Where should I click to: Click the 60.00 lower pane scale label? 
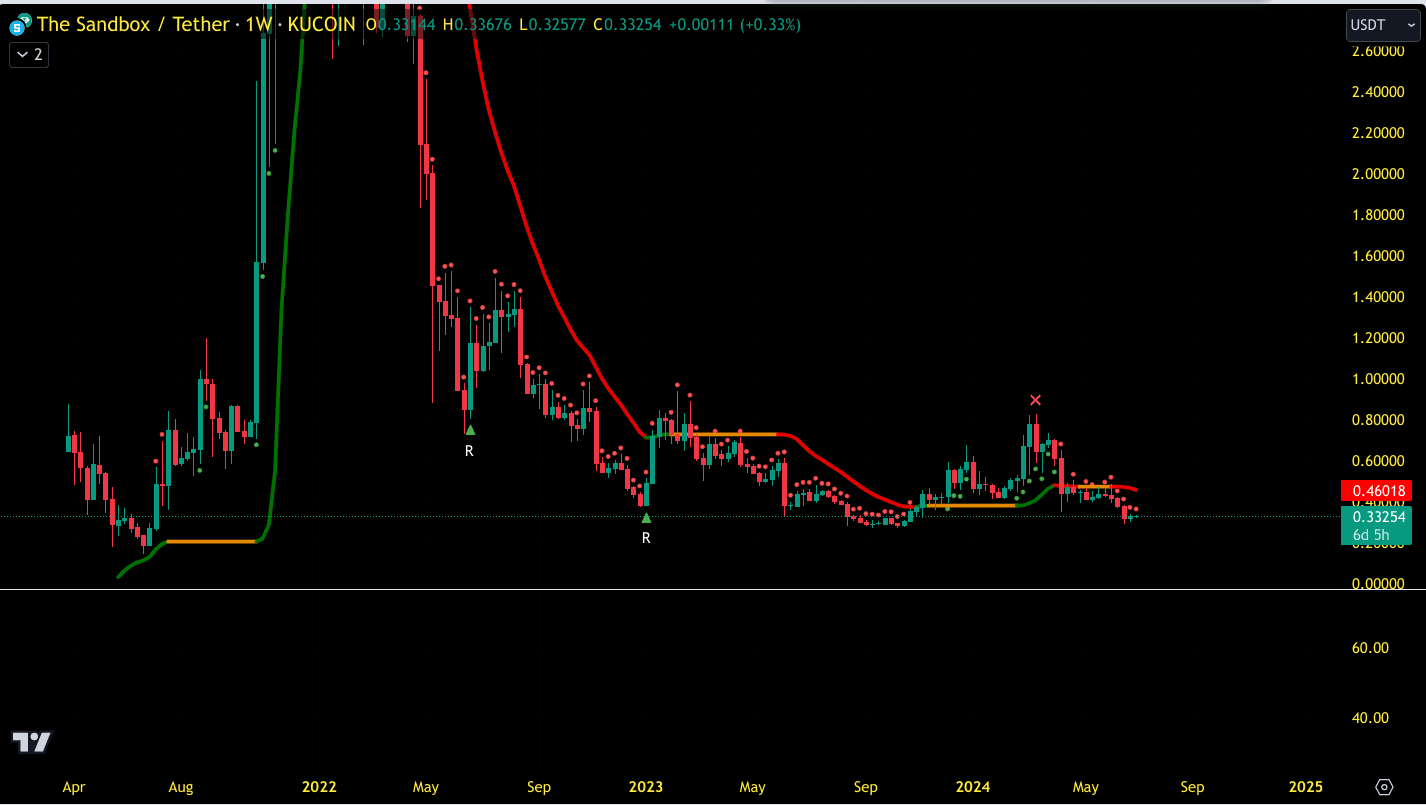(x=1370, y=648)
